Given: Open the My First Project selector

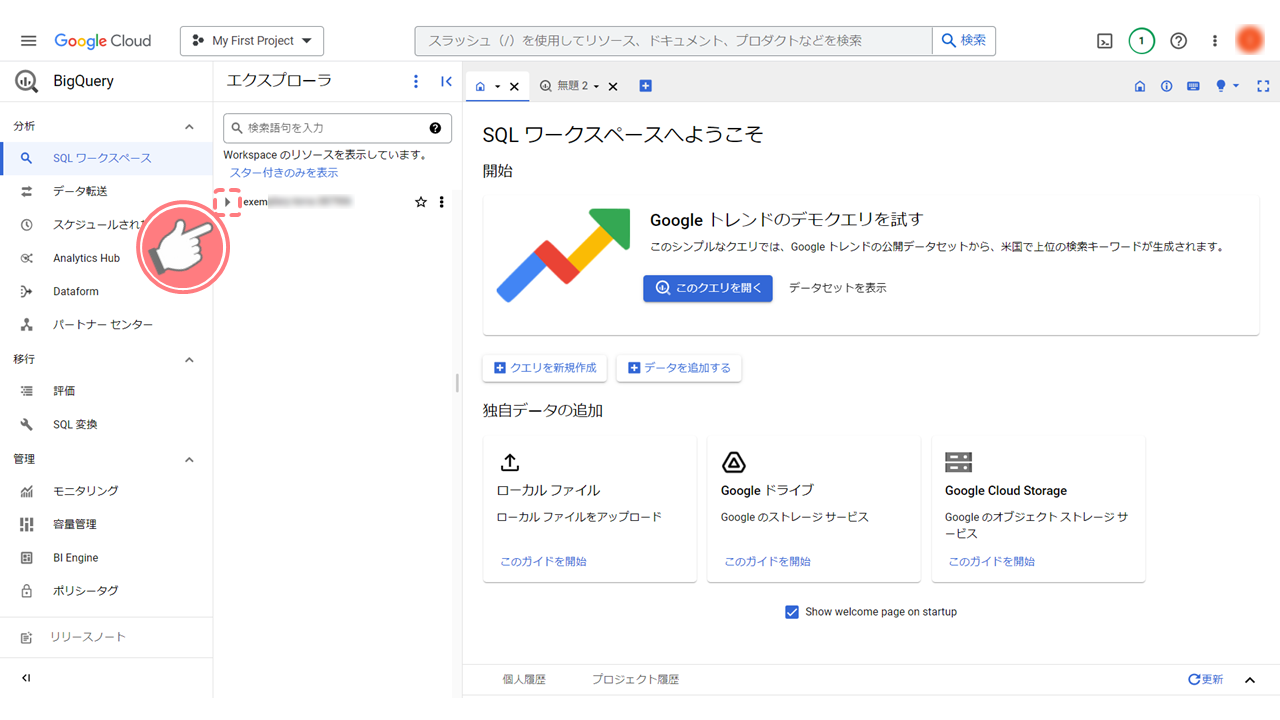Looking at the screenshot, I should (252, 41).
